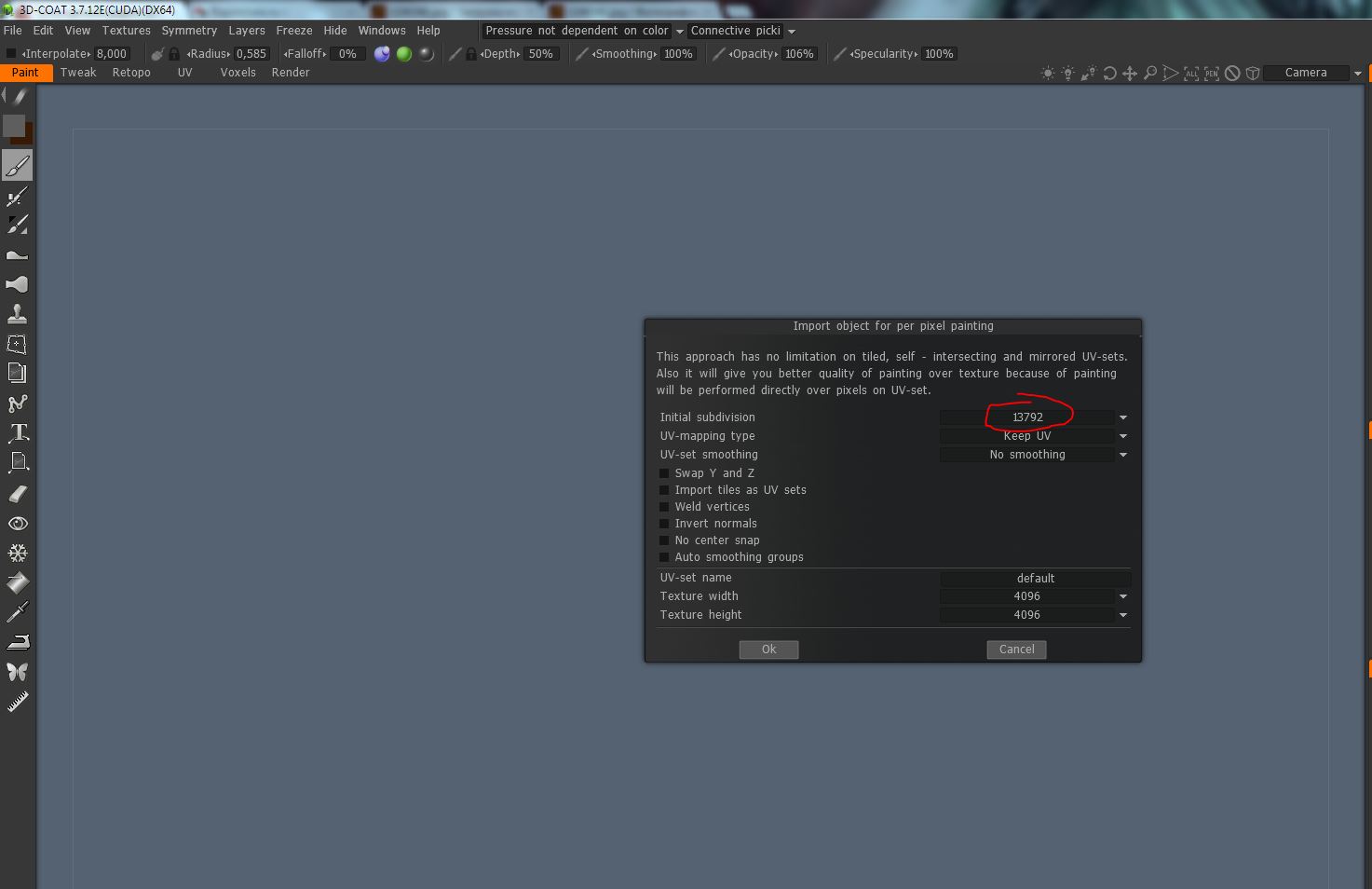
Task: Expand the UV-mapping type dropdown
Action: coord(1122,436)
